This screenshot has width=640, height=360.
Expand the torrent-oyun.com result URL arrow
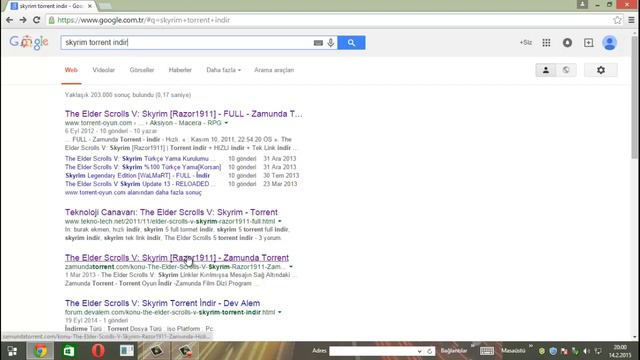[226, 123]
